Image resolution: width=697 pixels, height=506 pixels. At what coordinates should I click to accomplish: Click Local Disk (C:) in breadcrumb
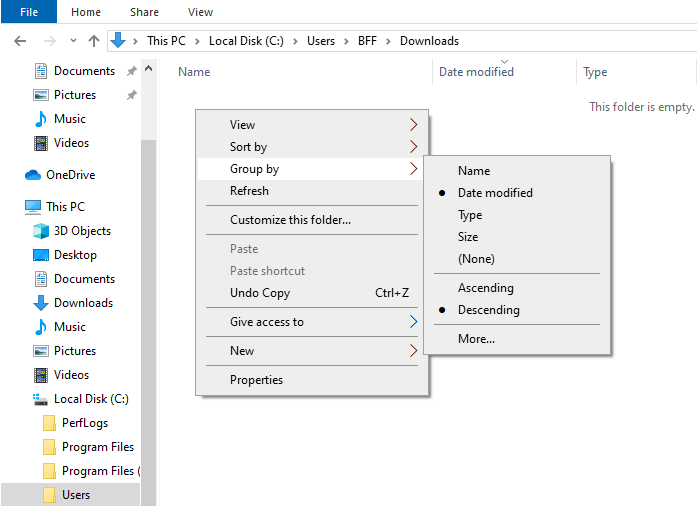(246, 41)
